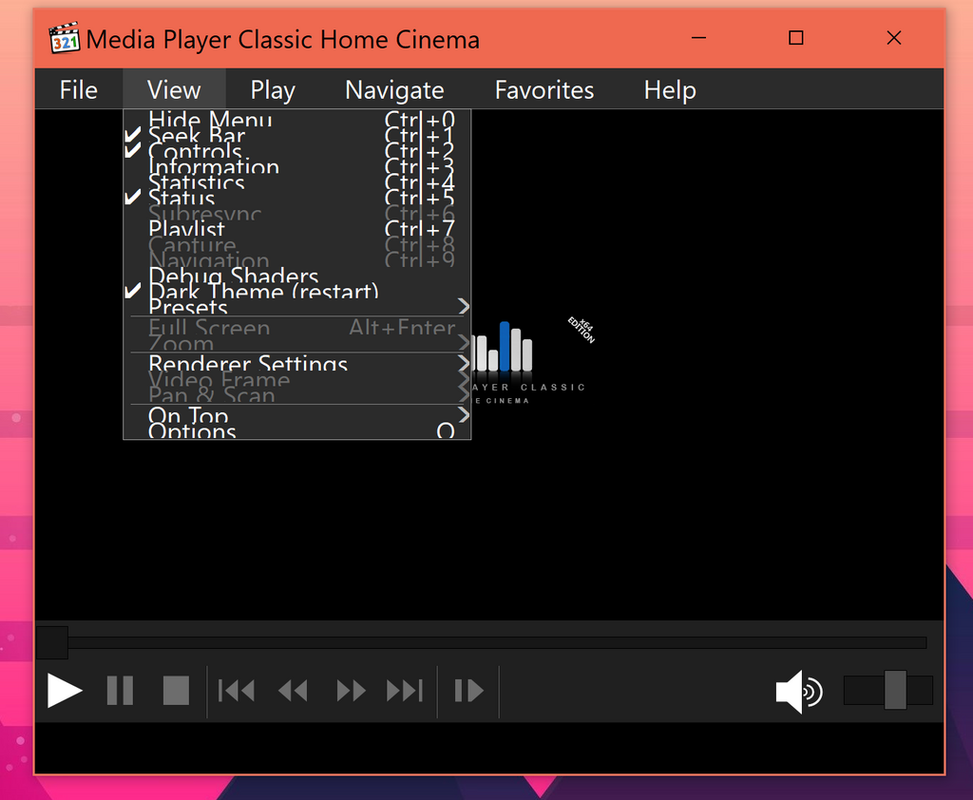973x800 pixels.
Task: Close the Media Player Classic window
Action: (894, 38)
